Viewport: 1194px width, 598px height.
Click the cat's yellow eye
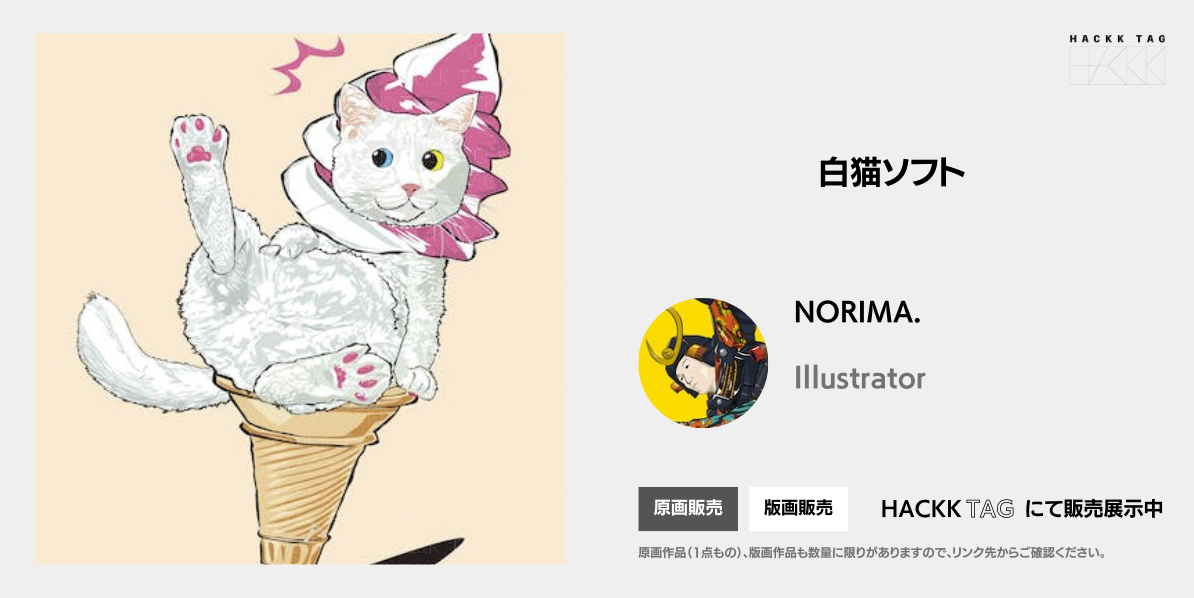click(x=433, y=160)
